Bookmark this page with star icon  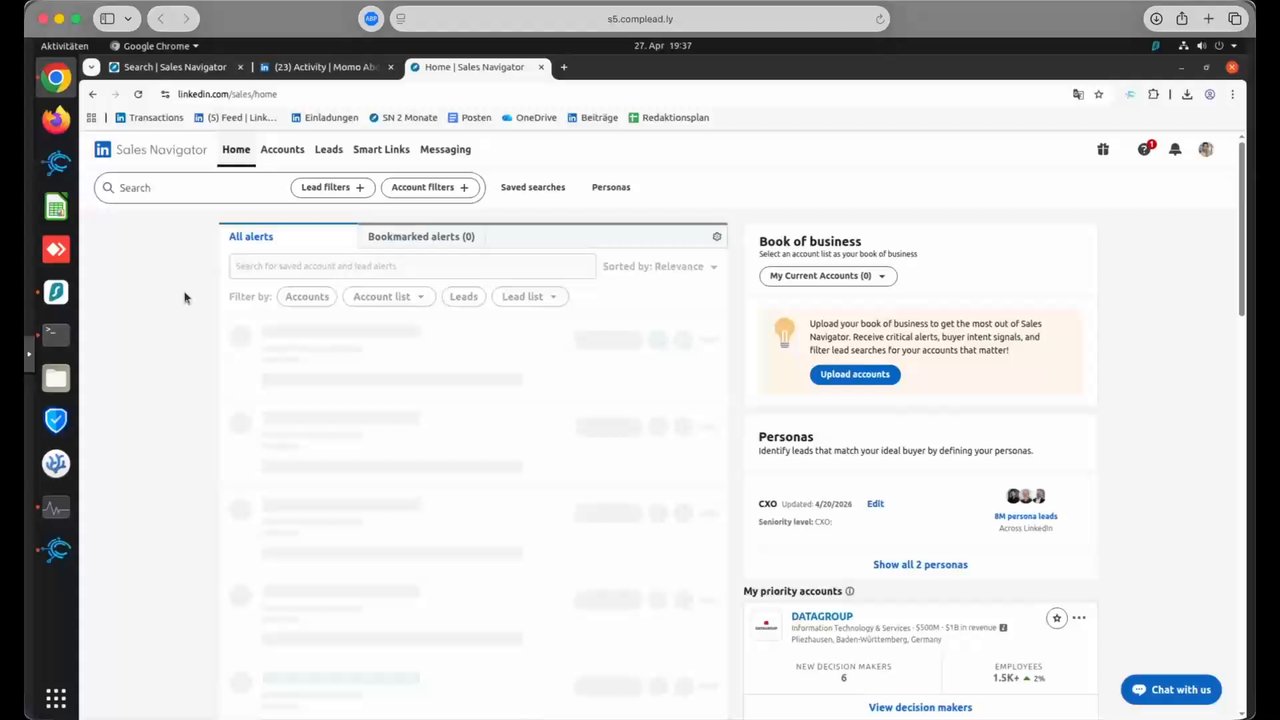point(1099,94)
